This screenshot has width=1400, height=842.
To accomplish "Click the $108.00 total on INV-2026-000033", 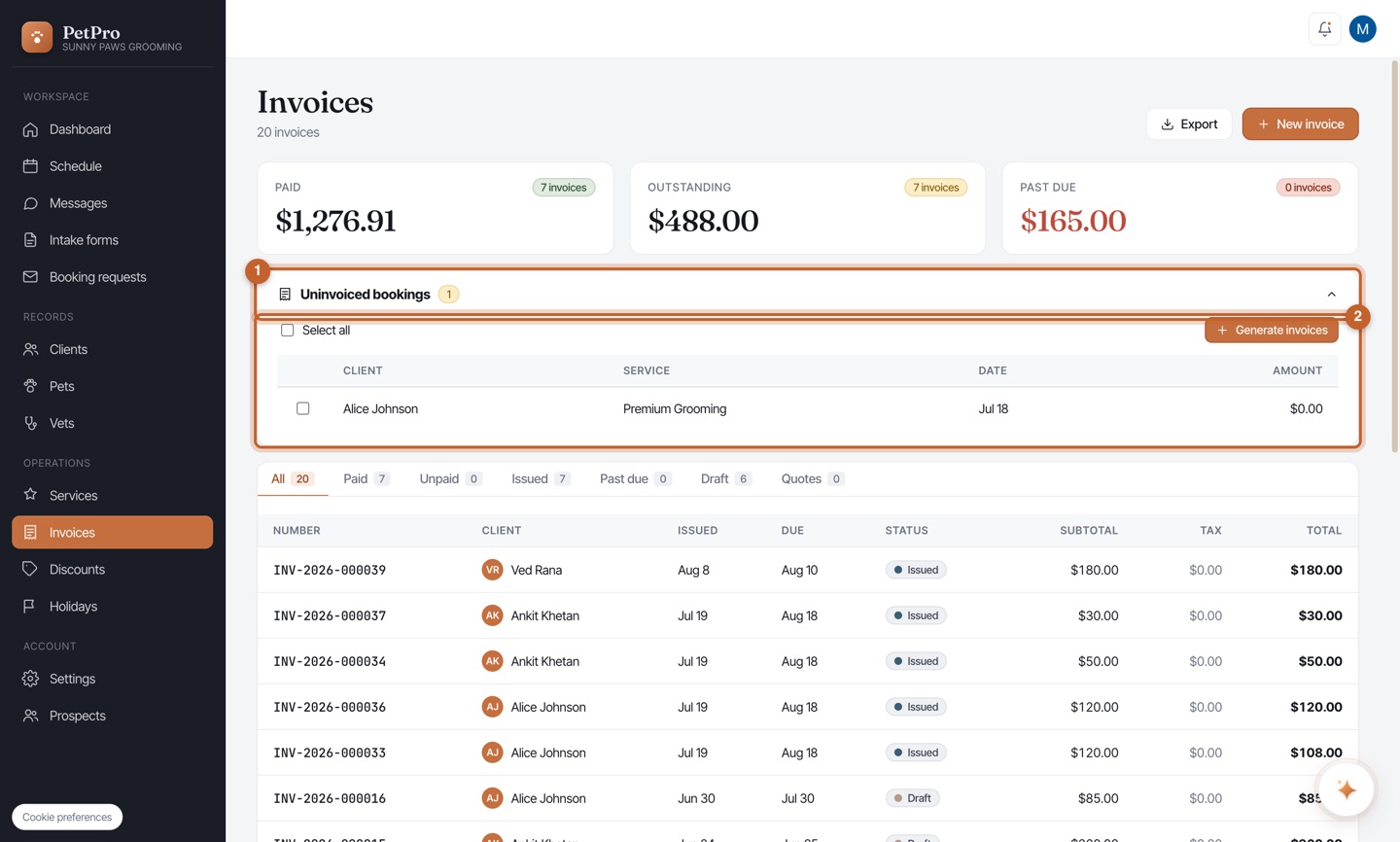I will click(x=1316, y=753).
